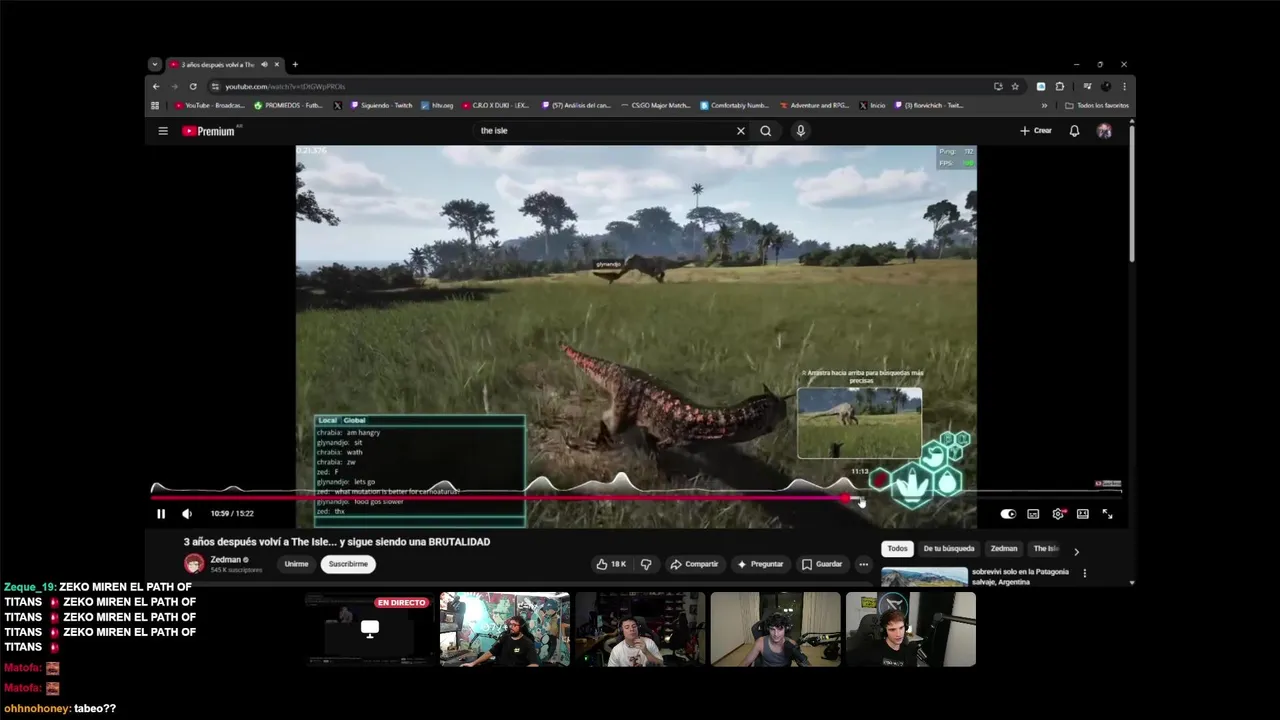This screenshot has height=720, width=1280.
Task: Open Patagonia salvaje suggested video thumbnail
Action: point(924,577)
